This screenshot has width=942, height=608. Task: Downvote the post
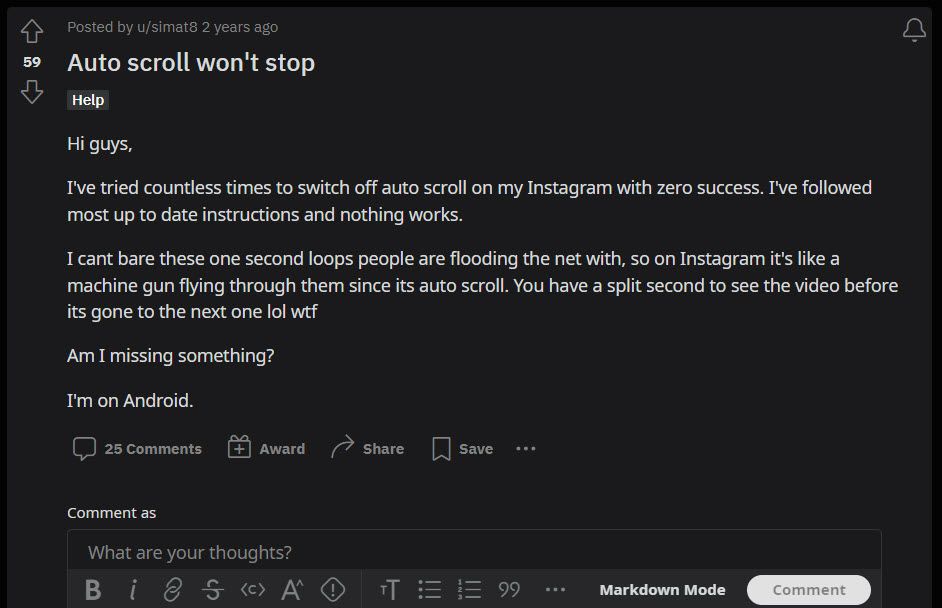pos(31,91)
